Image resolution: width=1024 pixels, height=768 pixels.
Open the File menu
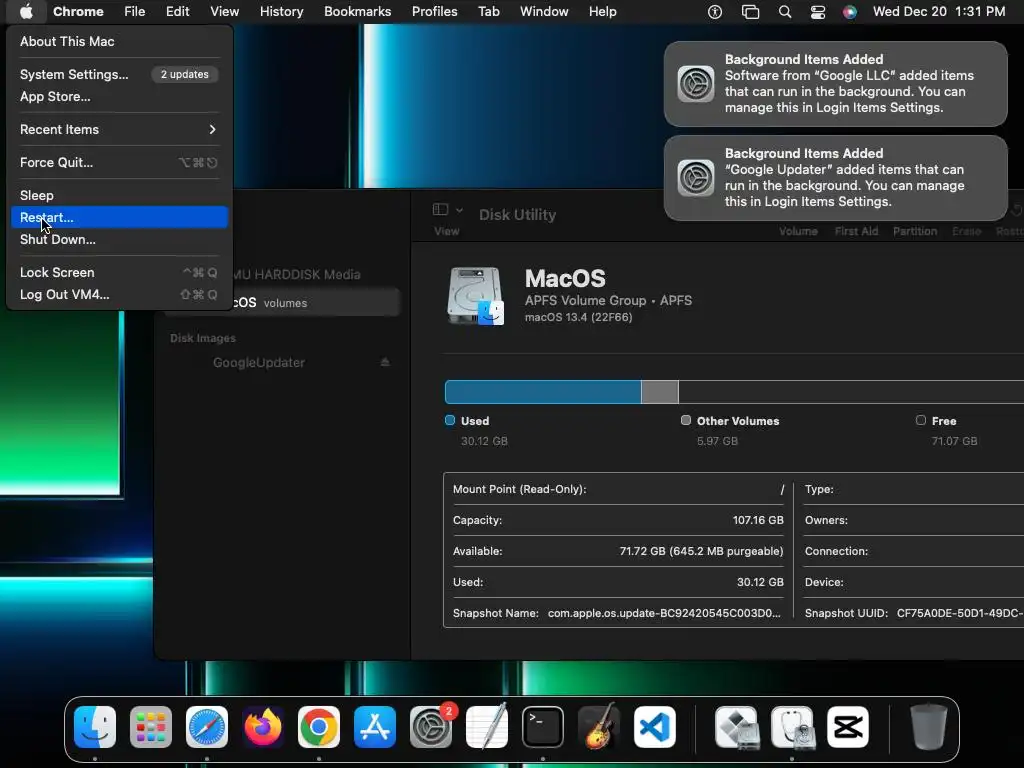[x=135, y=12]
